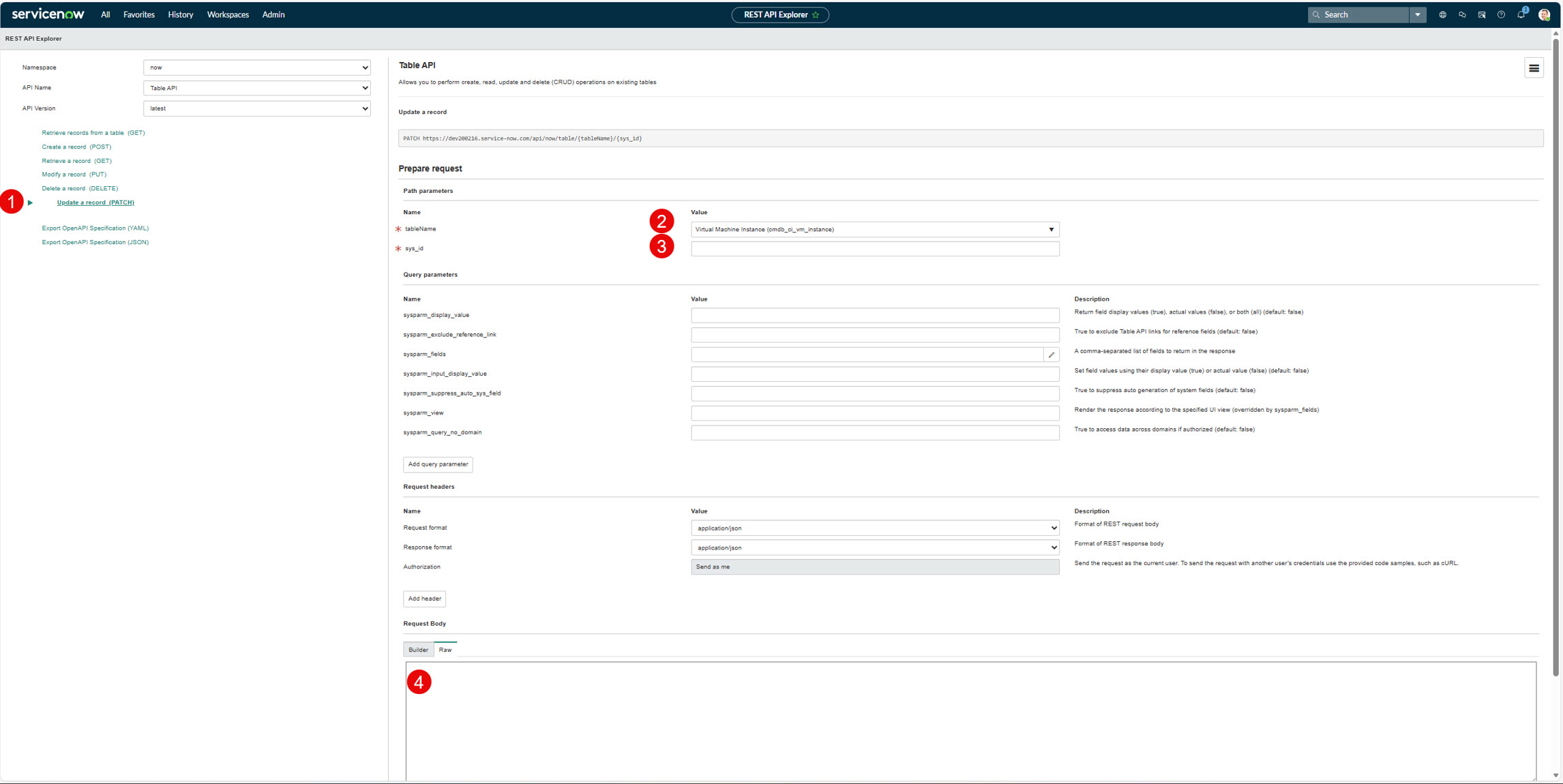Click the picture with cursor header icon

tap(1482, 15)
